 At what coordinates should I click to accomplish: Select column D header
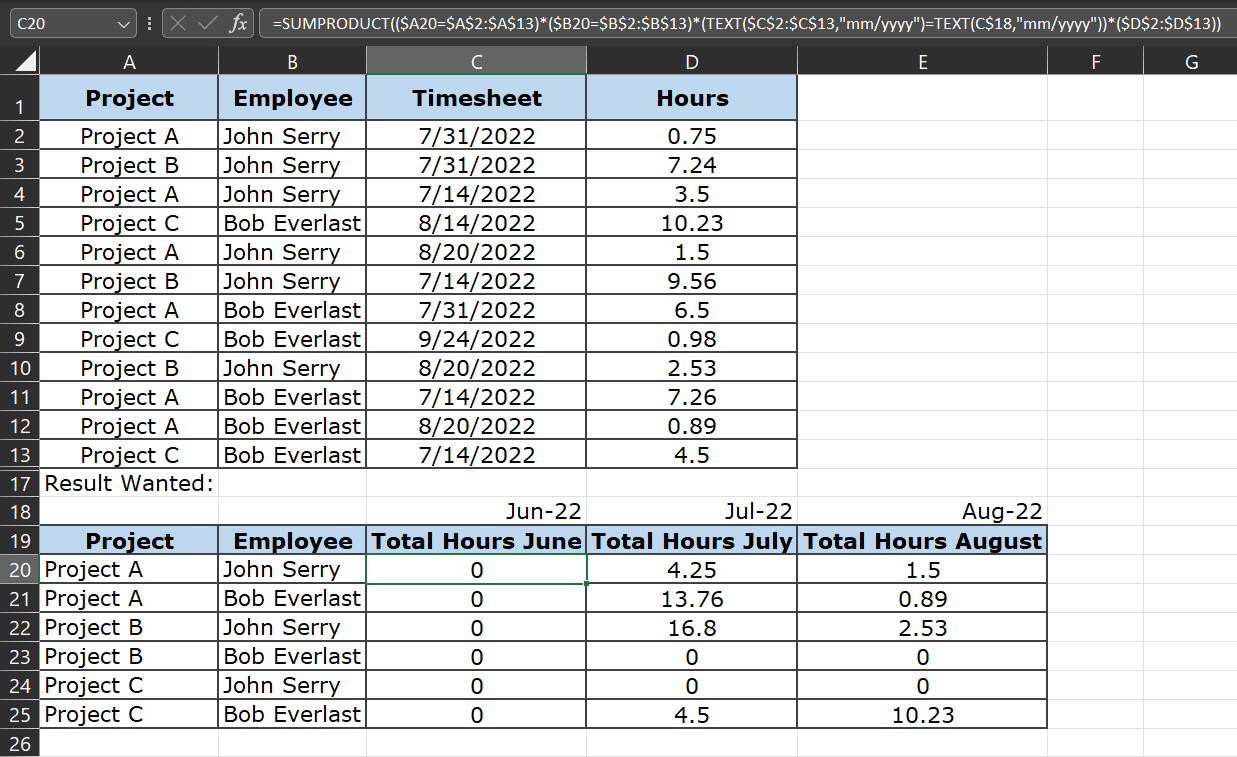click(x=692, y=62)
